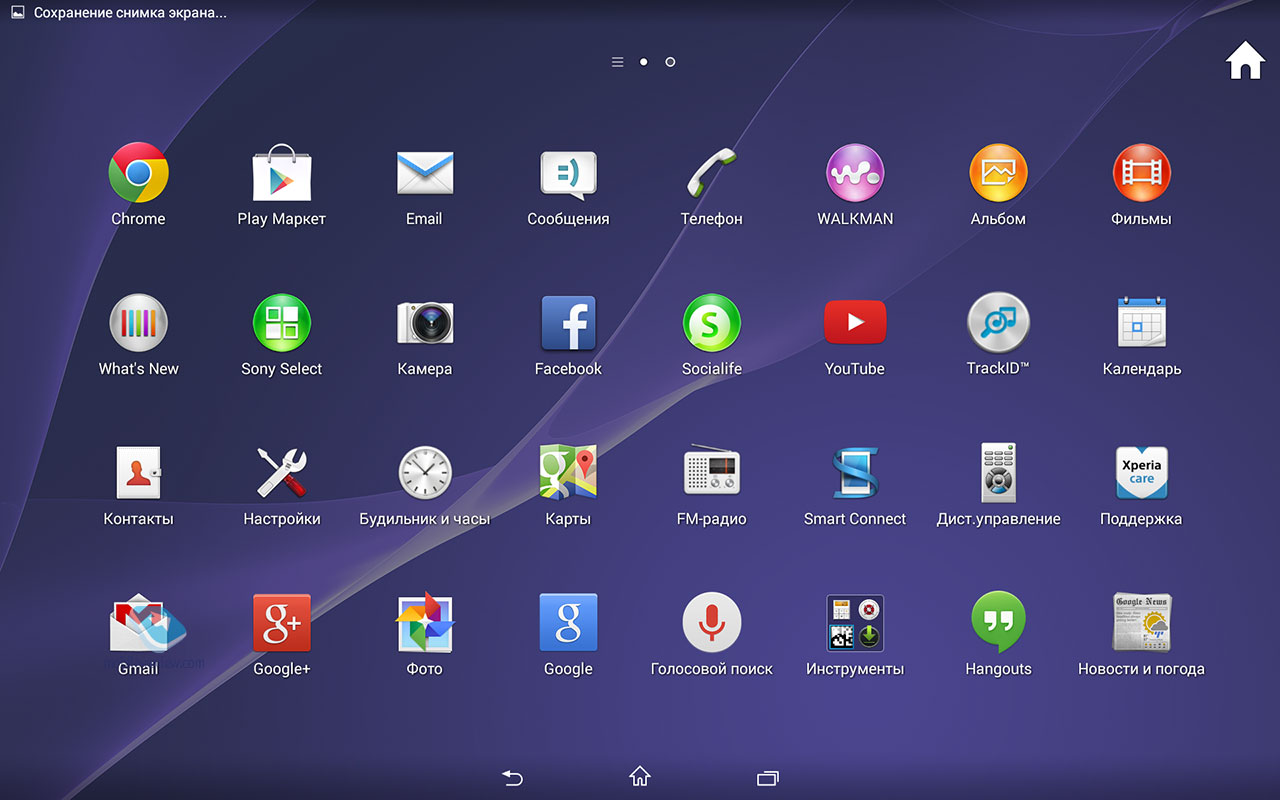Tap the Home navigation bar button
This screenshot has height=800, width=1280.
coord(640,776)
